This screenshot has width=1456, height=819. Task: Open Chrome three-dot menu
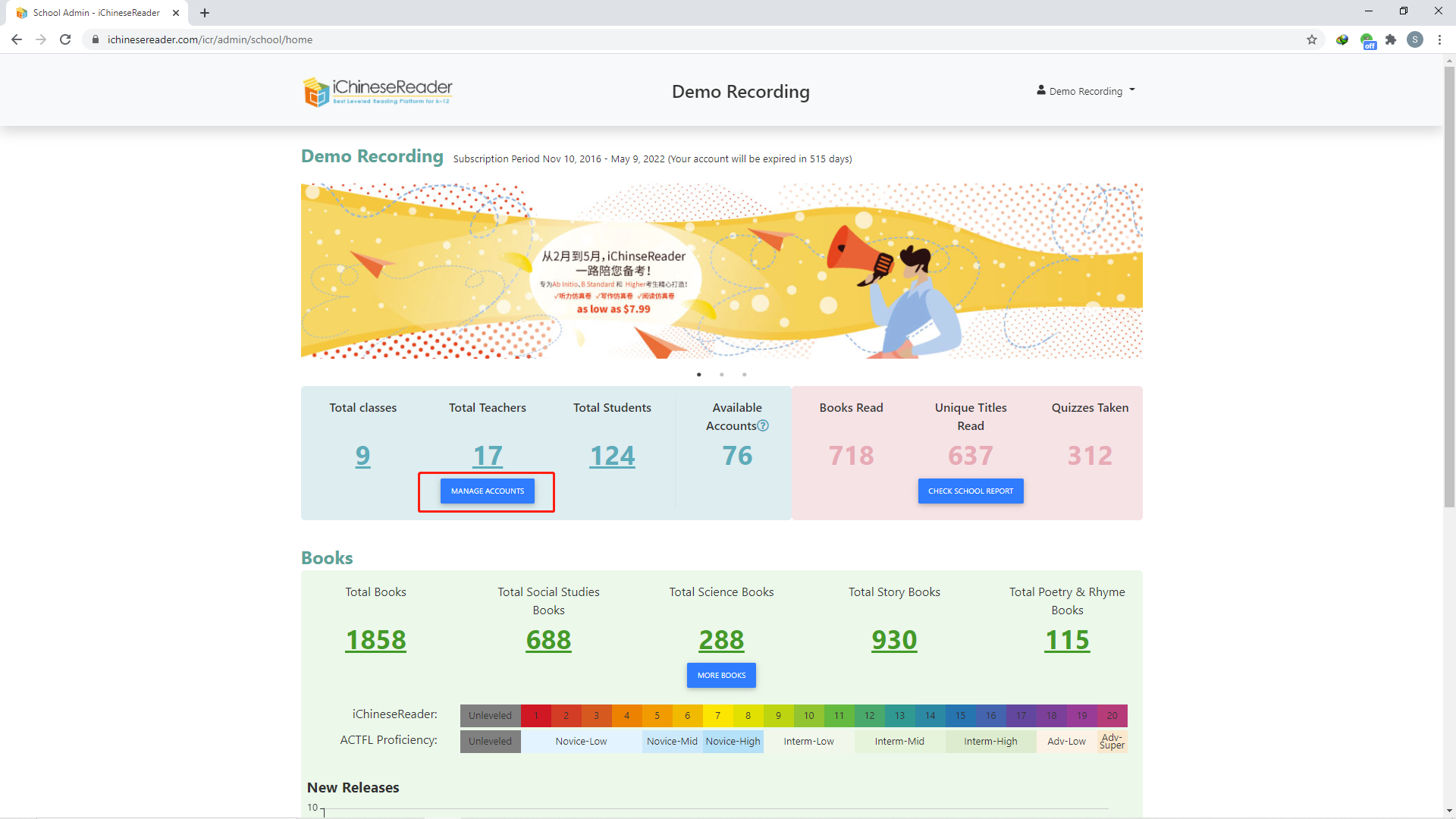pyautogui.click(x=1439, y=39)
